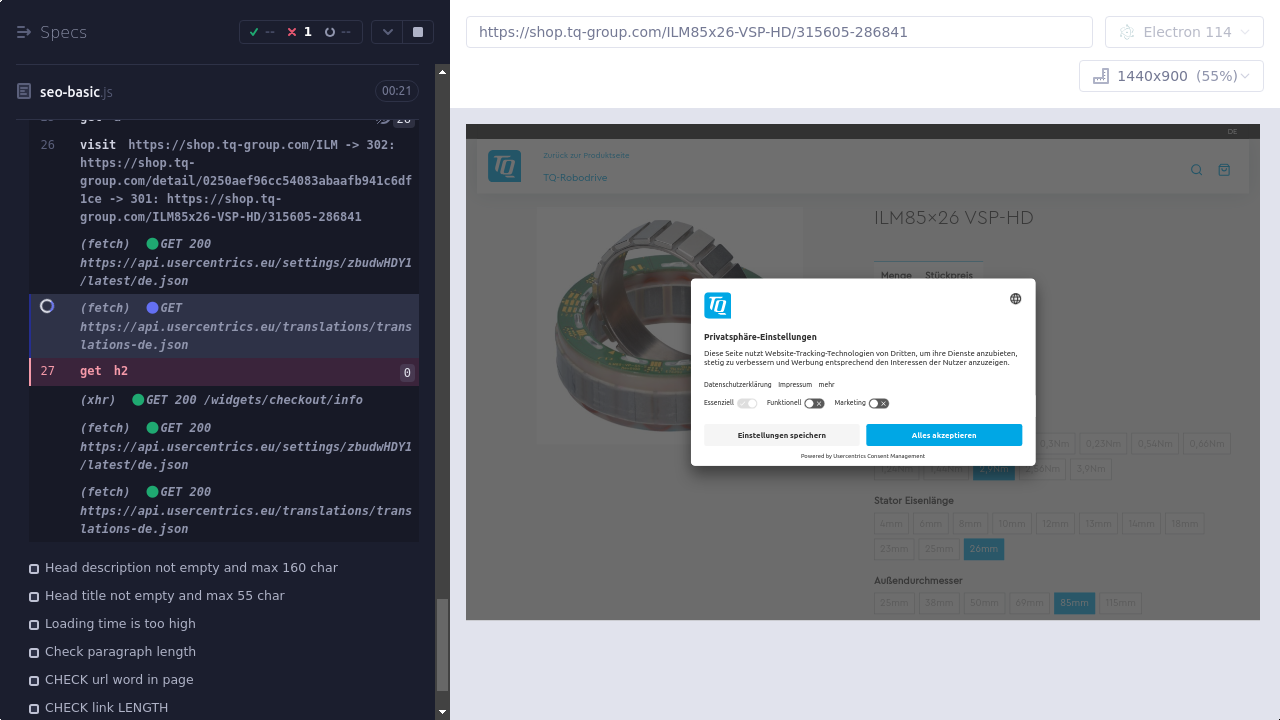Click the TQ logo in shop header
This screenshot has width=1280, height=720.
click(x=504, y=166)
